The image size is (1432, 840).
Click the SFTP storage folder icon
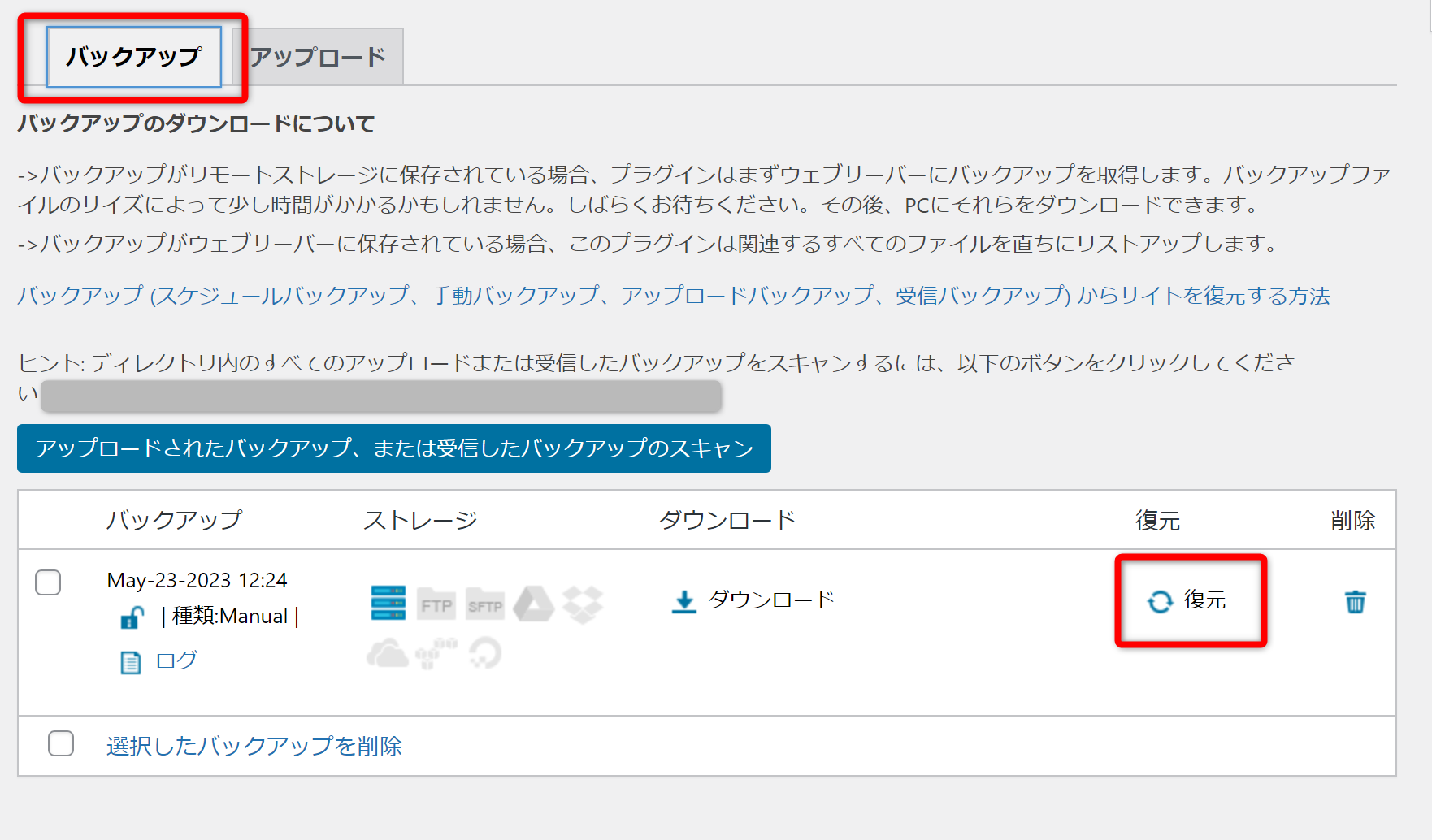[485, 604]
